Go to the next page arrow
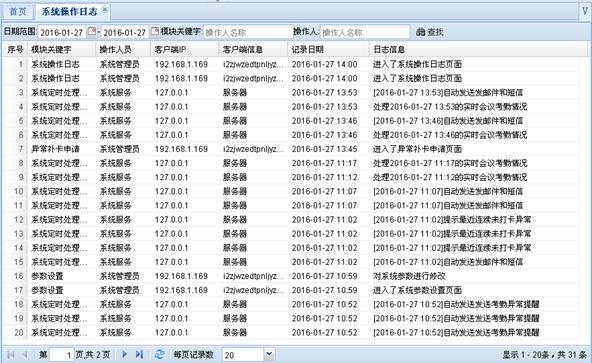The image size is (592, 363). 124,354
